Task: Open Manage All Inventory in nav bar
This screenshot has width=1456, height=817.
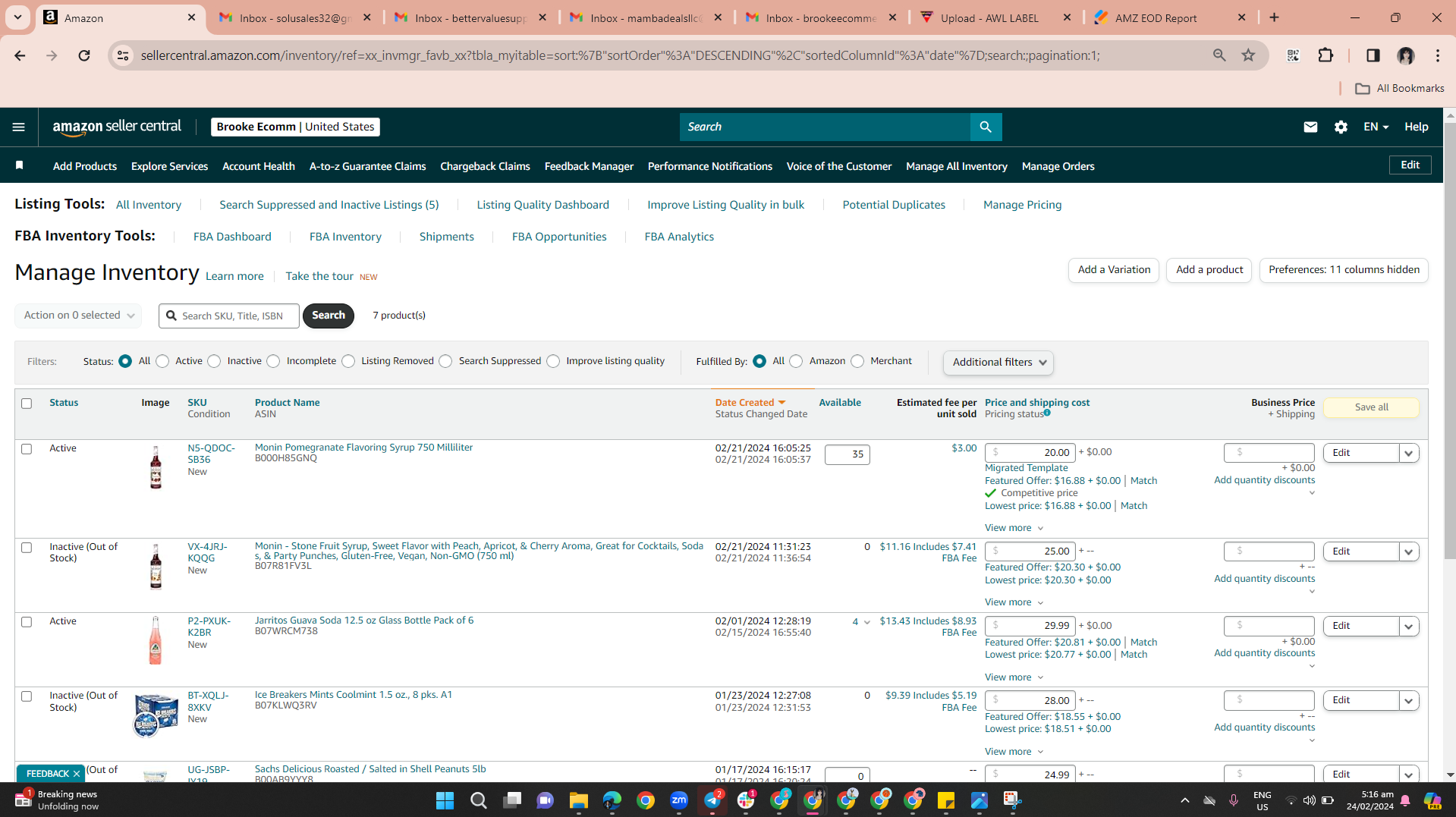Action: pyautogui.click(x=956, y=166)
